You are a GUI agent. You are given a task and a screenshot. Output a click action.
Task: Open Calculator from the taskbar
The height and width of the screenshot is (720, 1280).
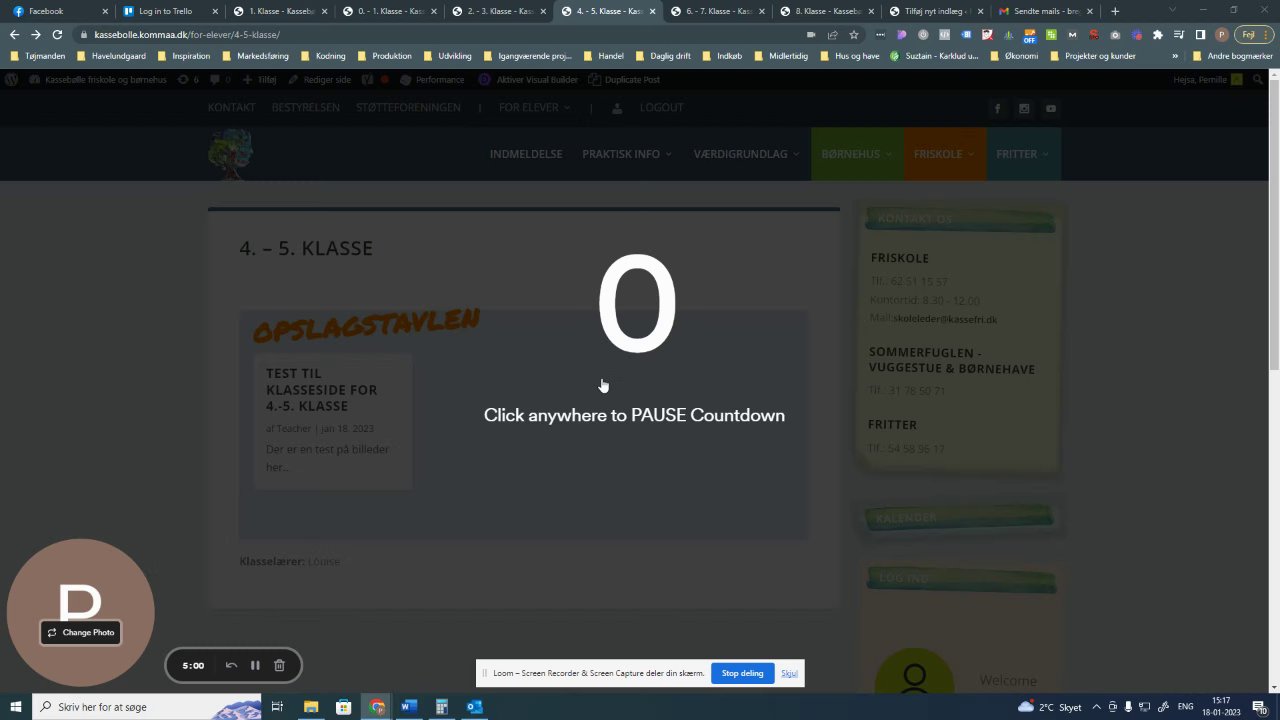tap(441, 707)
